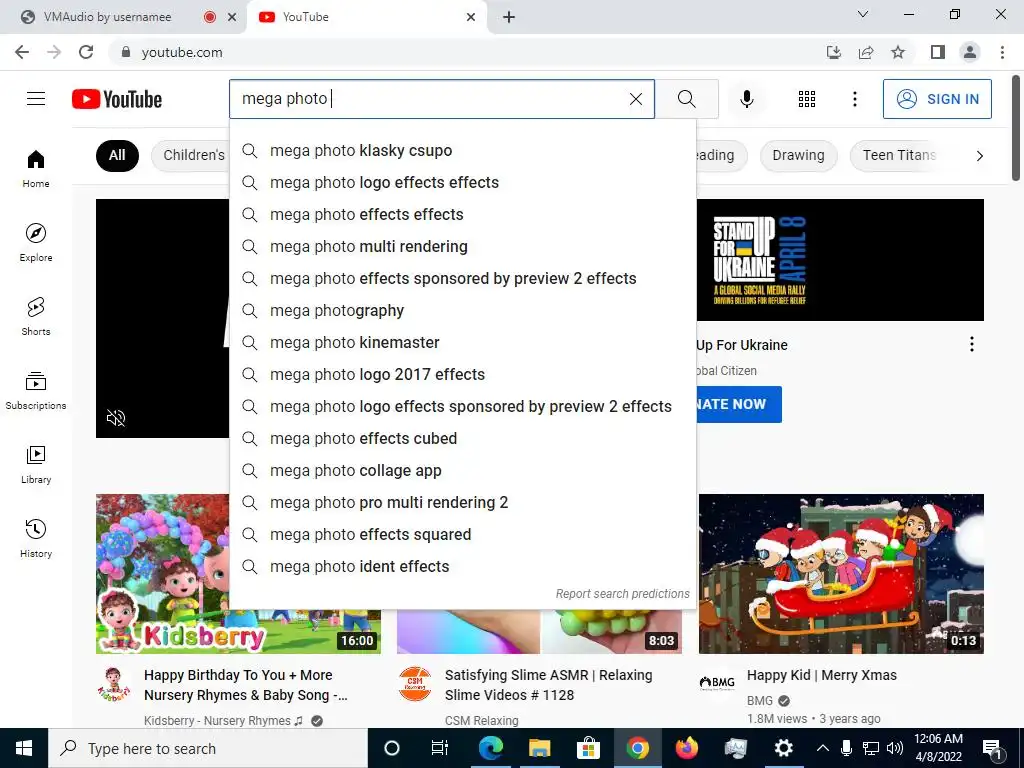The width and height of the screenshot is (1024, 768).
Task: Unmute the autoplaying promo video
Action: click(116, 418)
